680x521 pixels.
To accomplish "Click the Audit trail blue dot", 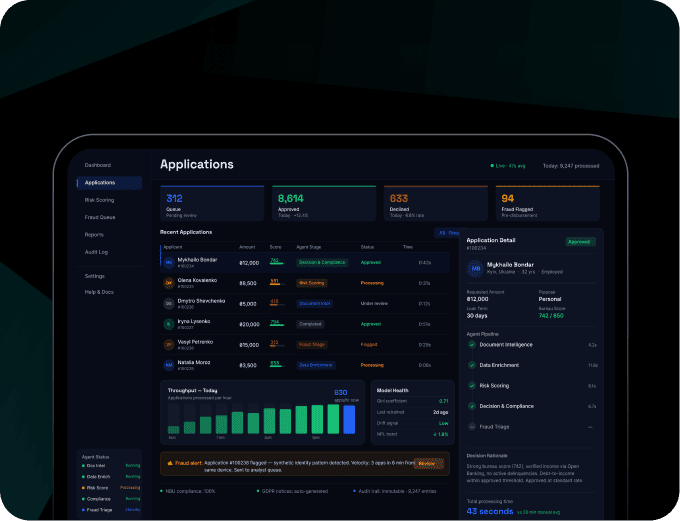I will (354, 491).
